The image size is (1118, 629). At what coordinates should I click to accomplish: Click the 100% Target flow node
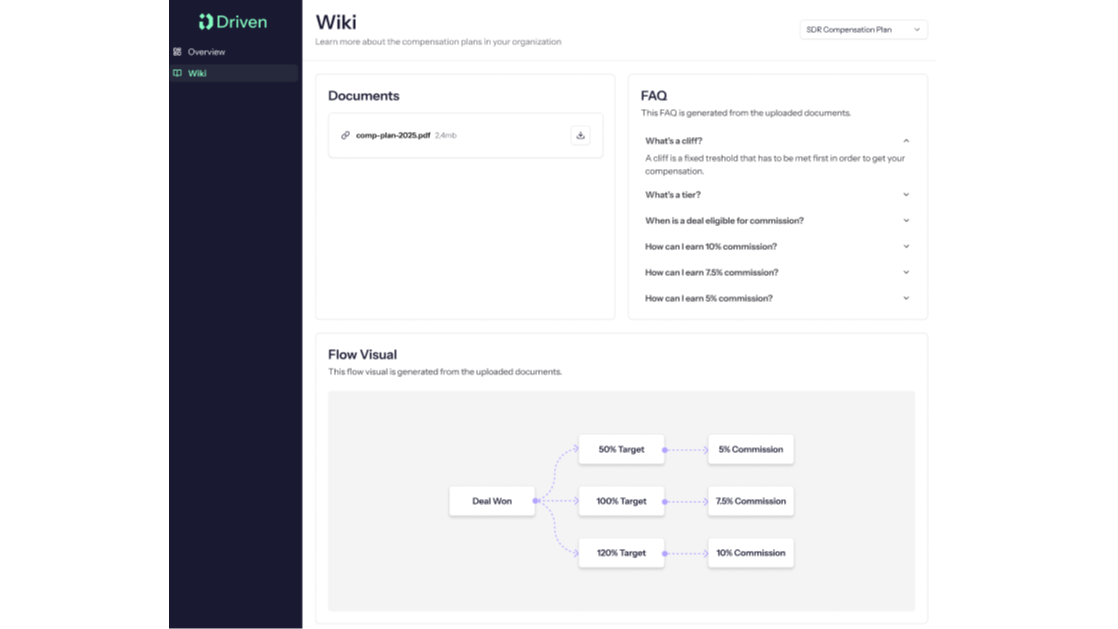pyautogui.click(x=621, y=501)
